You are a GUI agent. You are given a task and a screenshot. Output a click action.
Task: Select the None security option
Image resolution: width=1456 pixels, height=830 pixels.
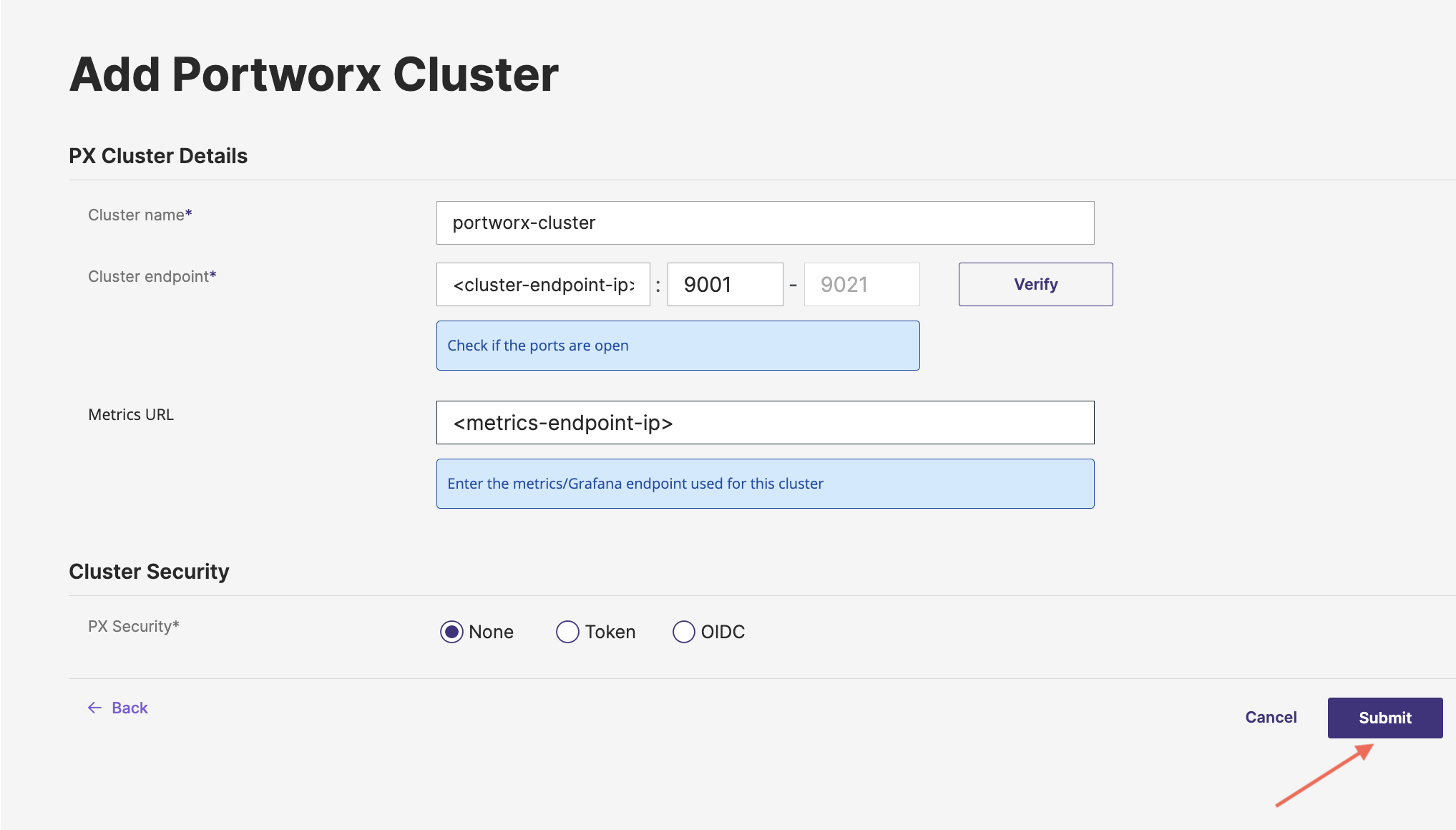coord(451,632)
